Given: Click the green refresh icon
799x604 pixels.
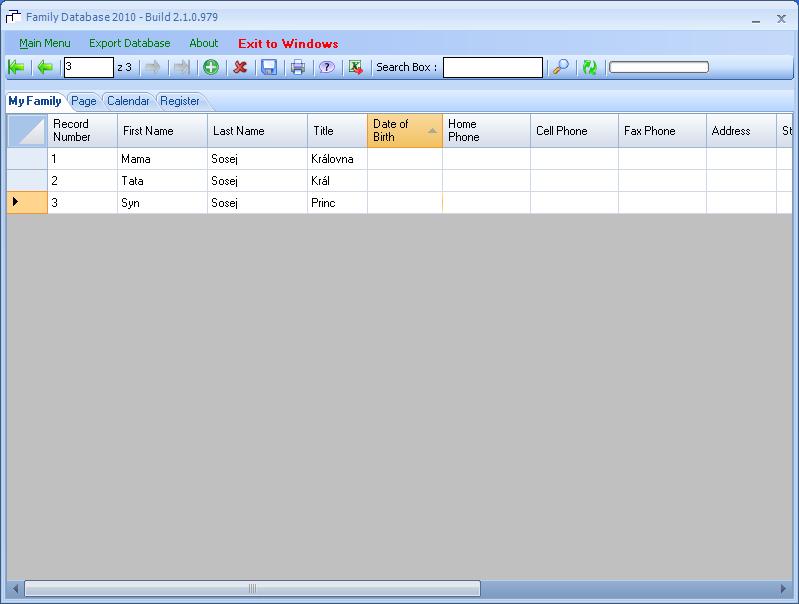Looking at the screenshot, I should pos(590,67).
